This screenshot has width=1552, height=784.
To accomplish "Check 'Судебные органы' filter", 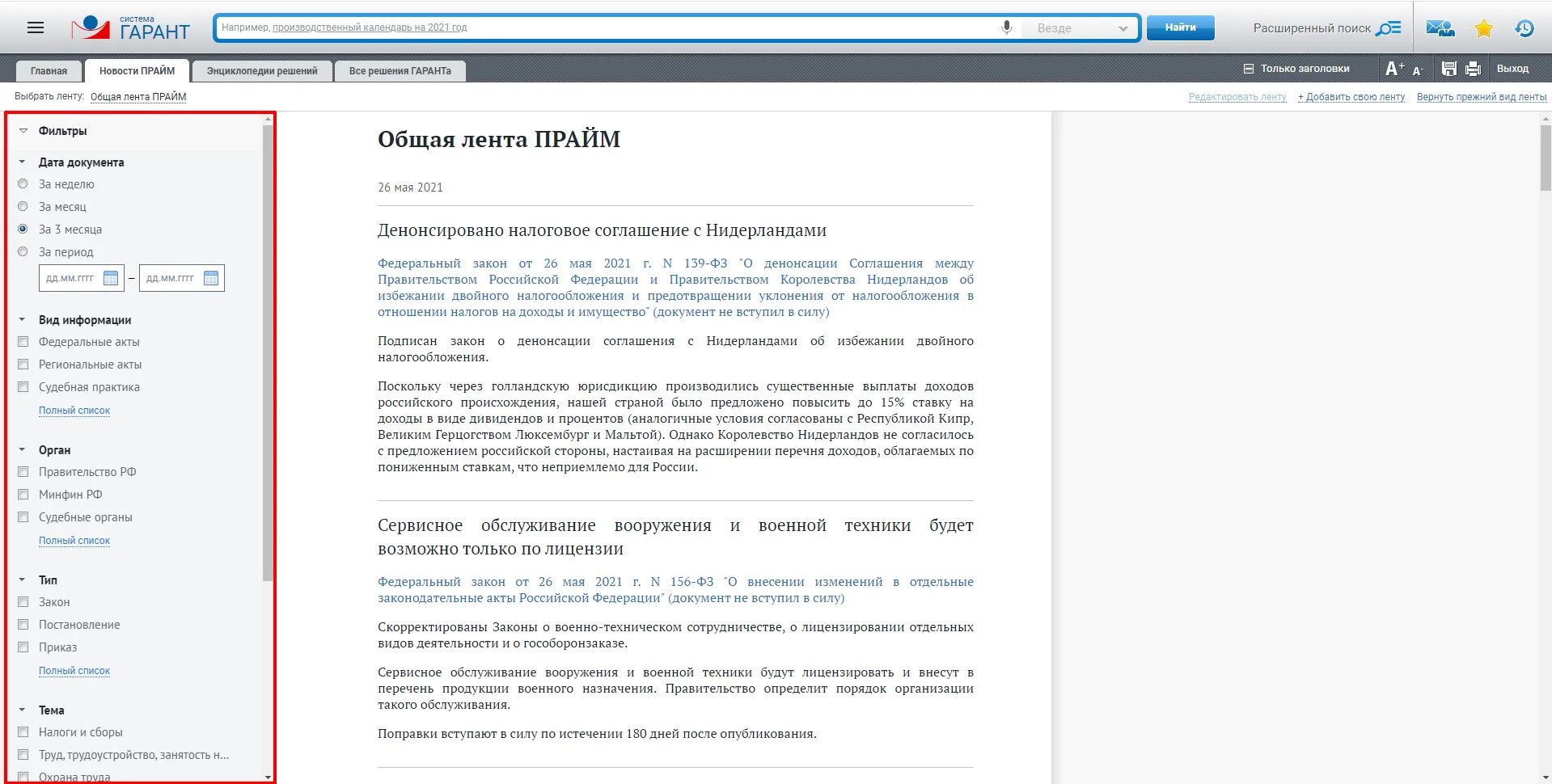I will coord(23,516).
